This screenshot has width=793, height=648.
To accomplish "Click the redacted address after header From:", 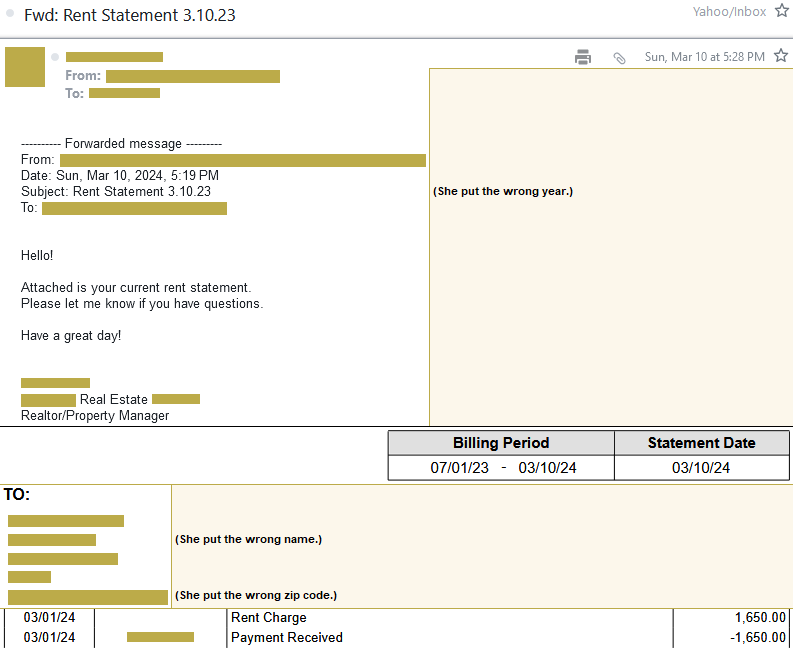I will tap(192, 76).
